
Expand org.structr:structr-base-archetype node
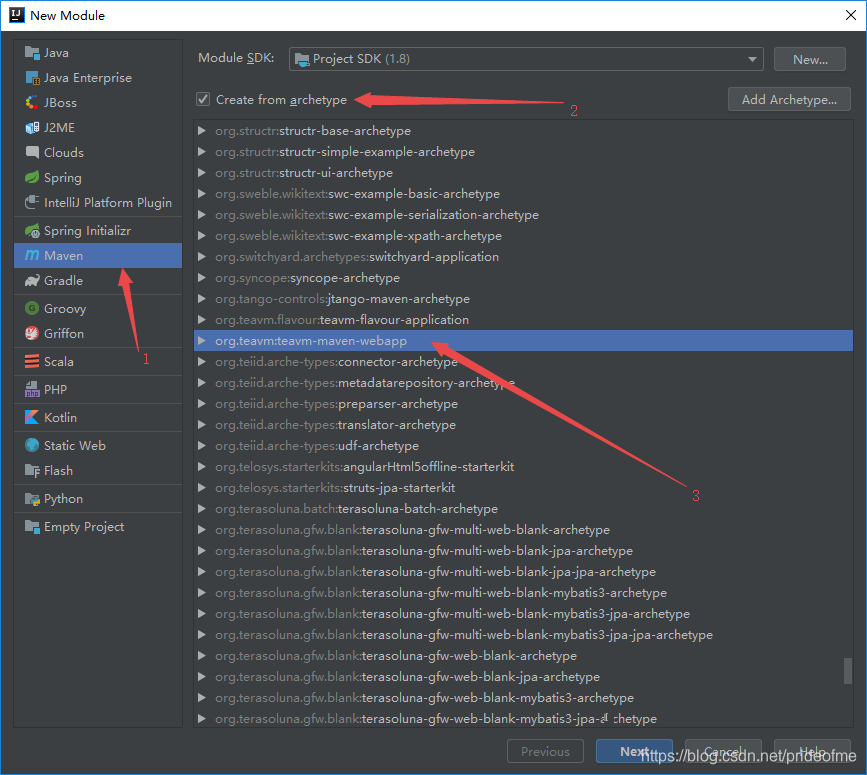[202, 130]
